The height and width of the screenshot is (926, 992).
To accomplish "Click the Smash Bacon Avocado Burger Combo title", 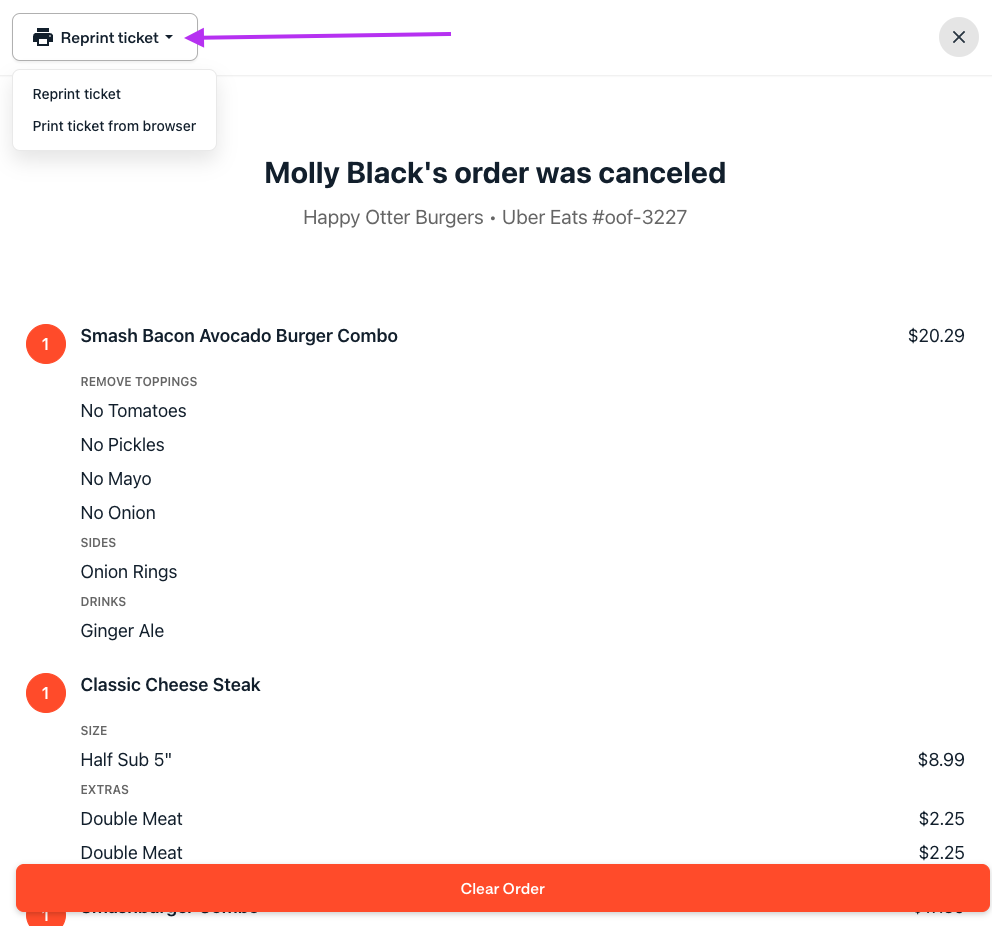I will (239, 336).
